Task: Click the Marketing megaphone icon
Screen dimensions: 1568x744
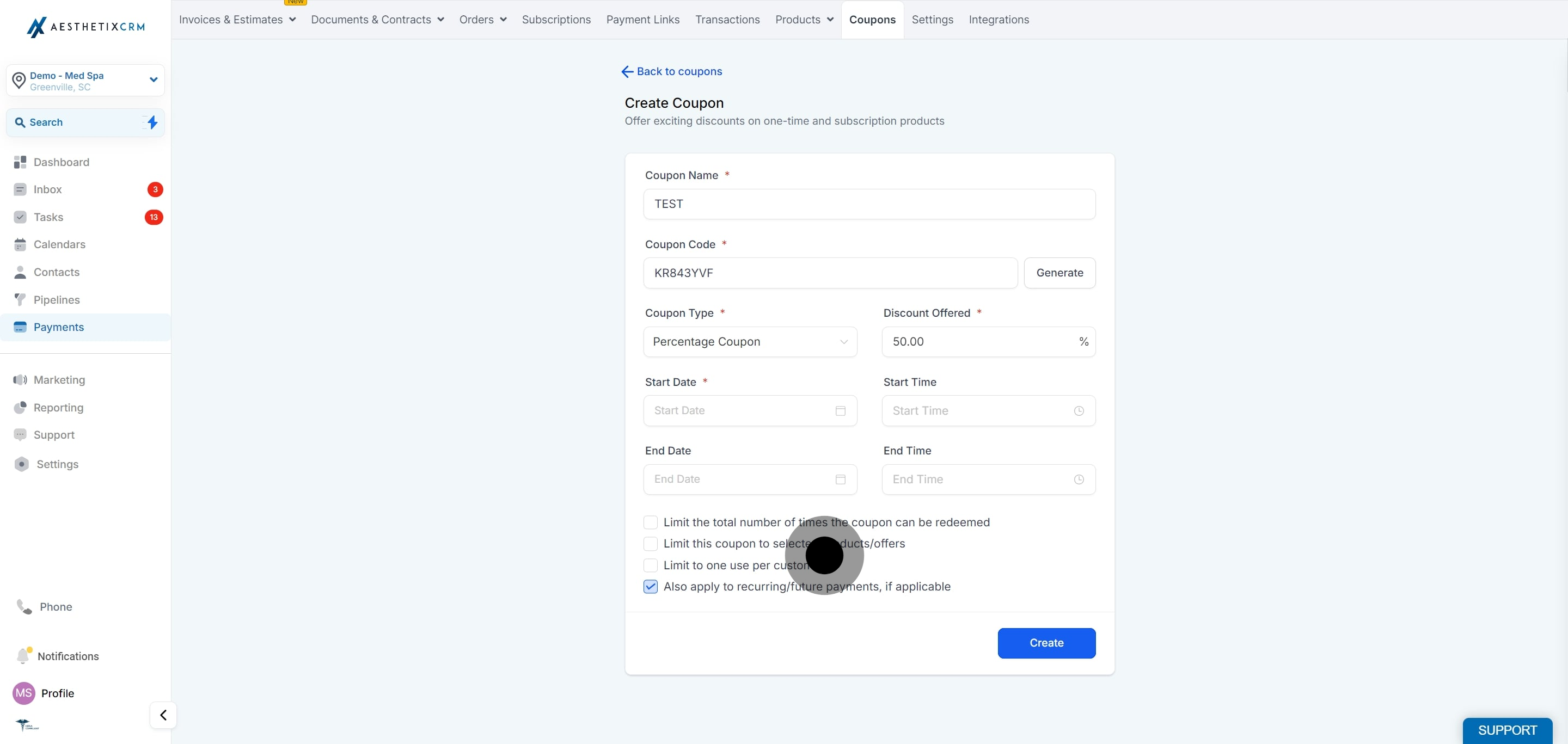Action: (20, 379)
